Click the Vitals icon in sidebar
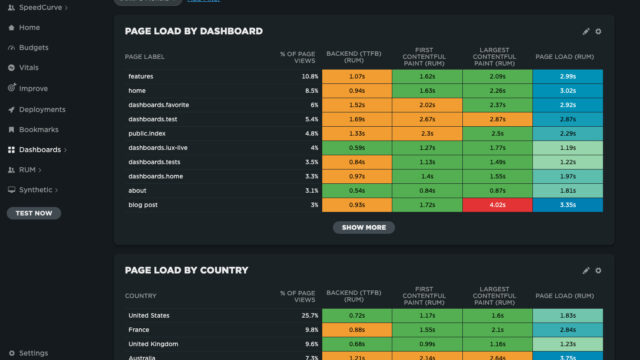 [11, 67]
